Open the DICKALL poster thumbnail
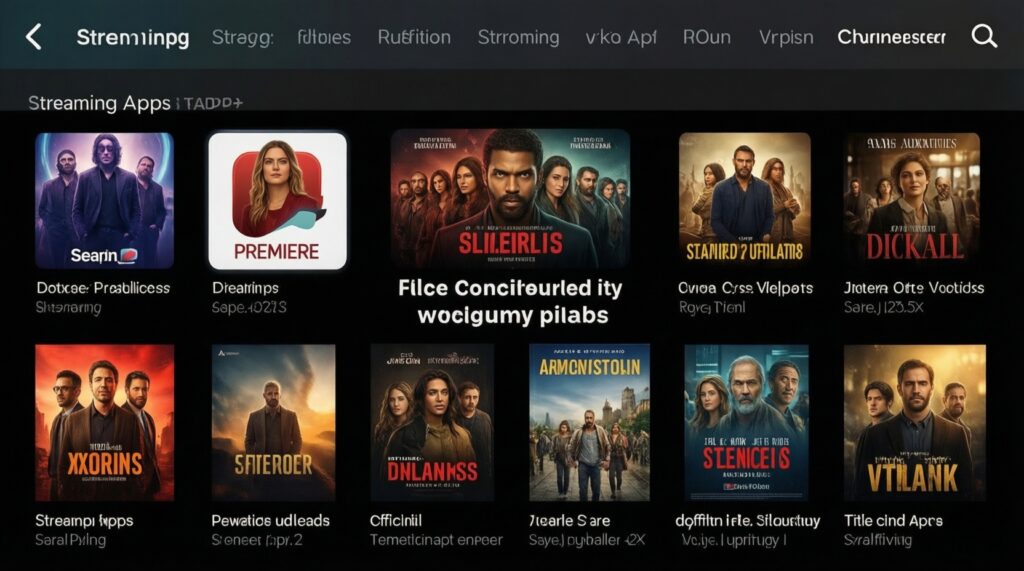The width and height of the screenshot is (1024, 571). click(912, 201)
